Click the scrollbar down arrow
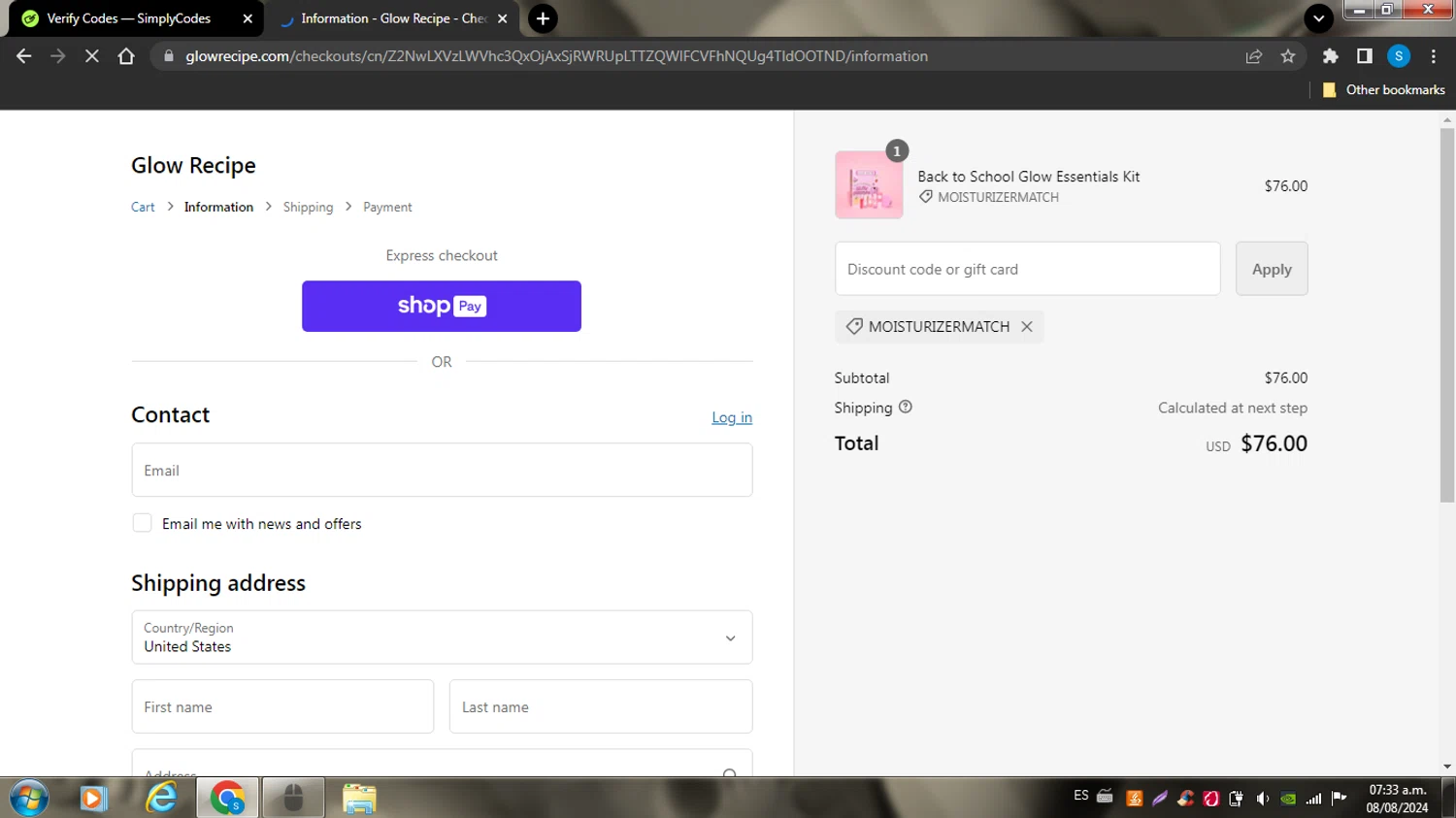1456x818 pixels. pyautogui.click(x=1447, y=767)
